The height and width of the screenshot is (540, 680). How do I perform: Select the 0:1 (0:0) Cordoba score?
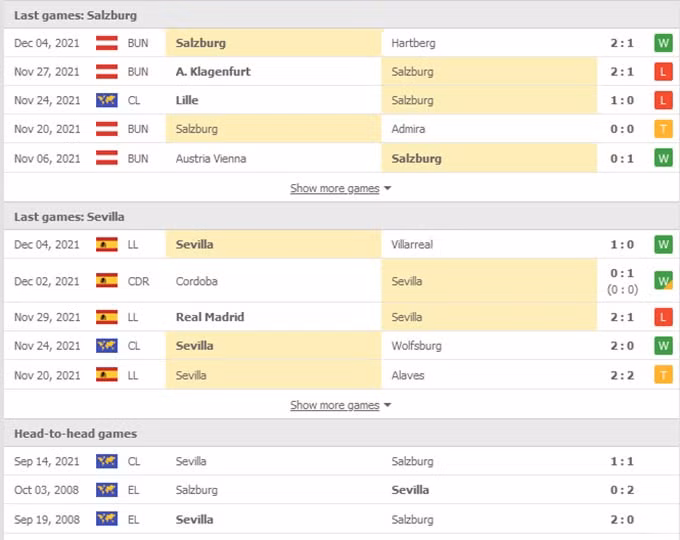[622, 281]
